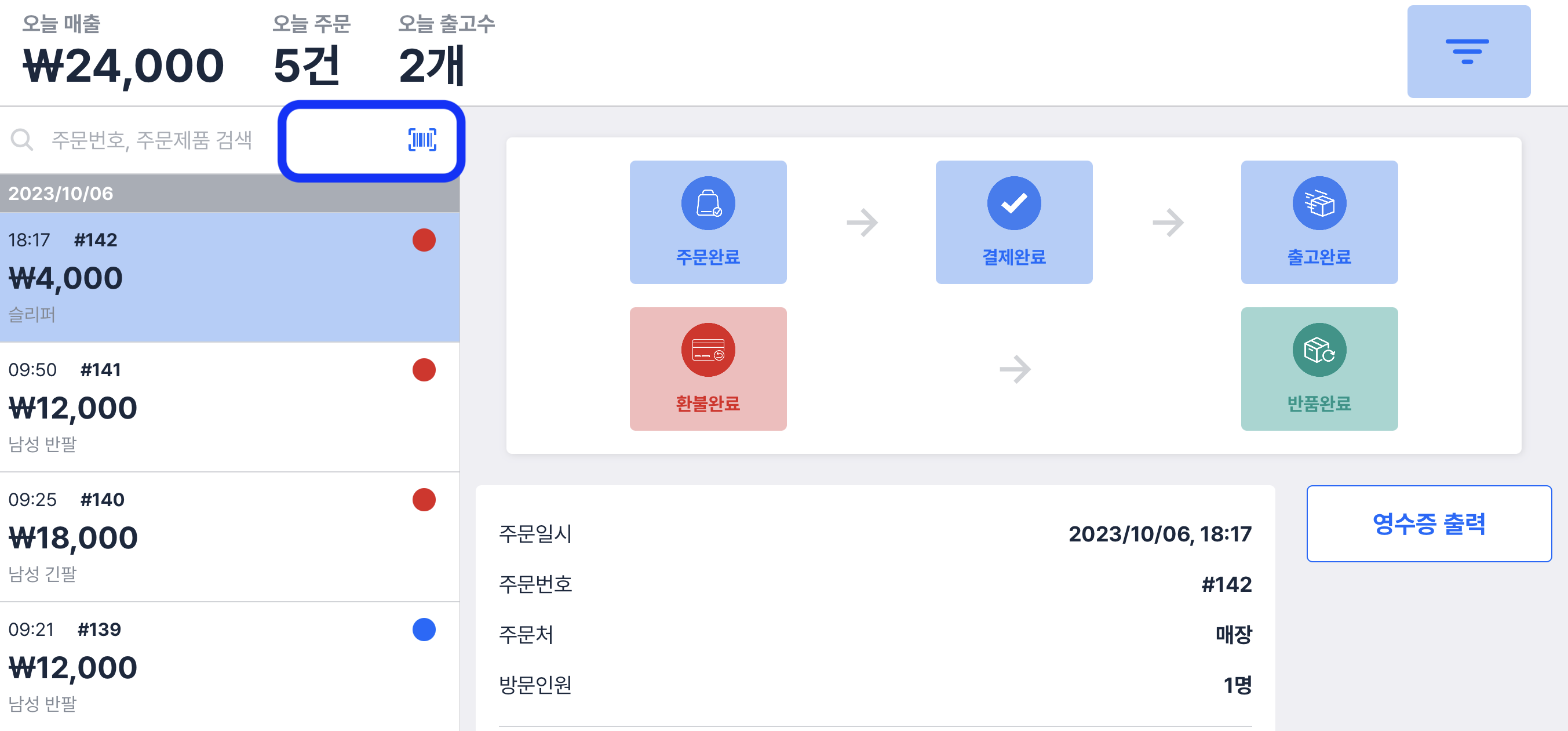Click the search magnifier icon

click(23, 140)
